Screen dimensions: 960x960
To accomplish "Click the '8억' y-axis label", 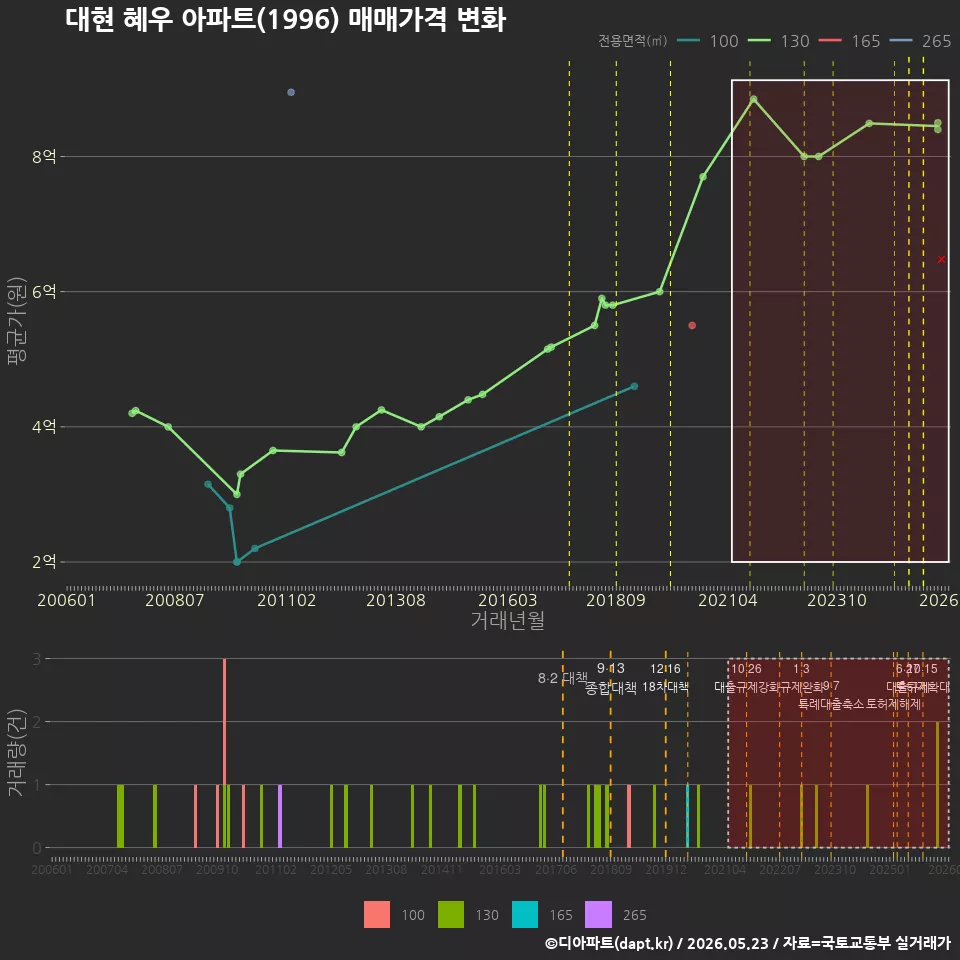I will (x=44, y=157).
